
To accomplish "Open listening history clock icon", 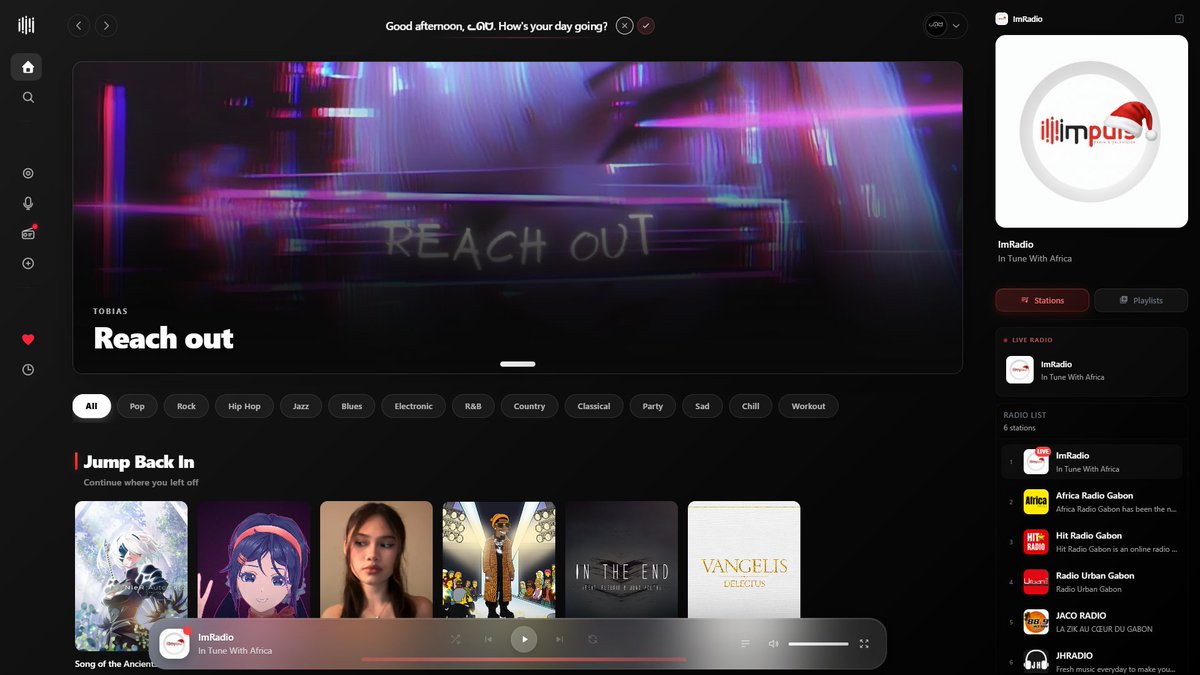I will (x=28, y=369).
